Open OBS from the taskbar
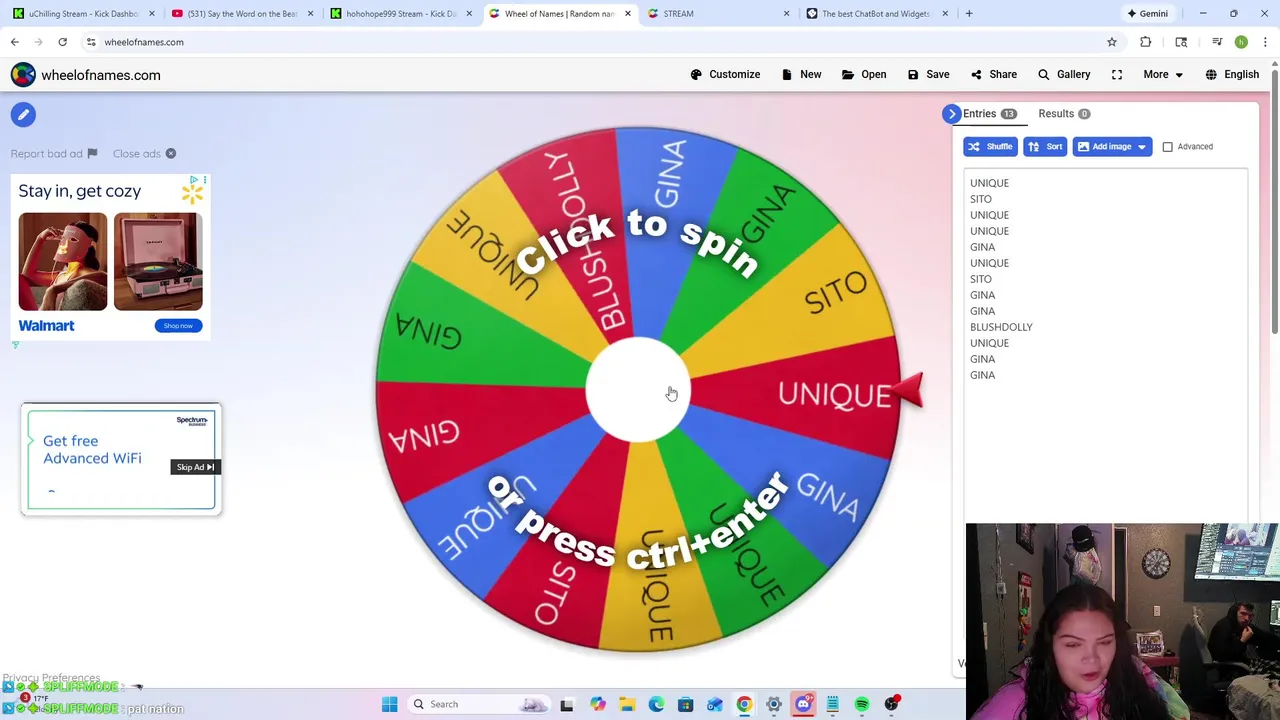The width and height of the screenshot is (1280, 720). coord(891,704)
